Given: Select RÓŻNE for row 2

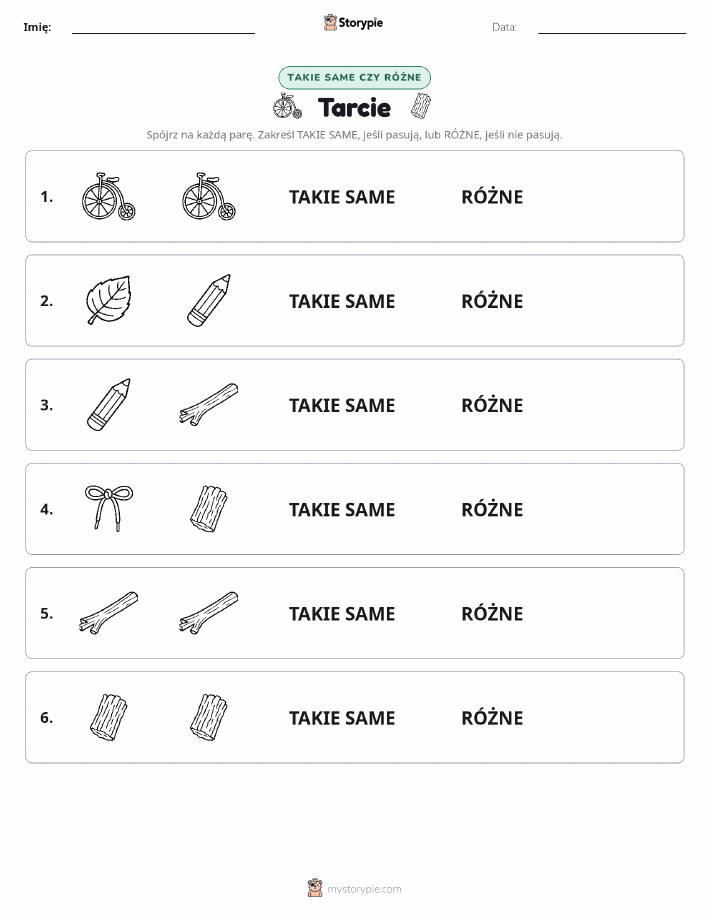Looking at the screenshot, I should coord(492,301).
